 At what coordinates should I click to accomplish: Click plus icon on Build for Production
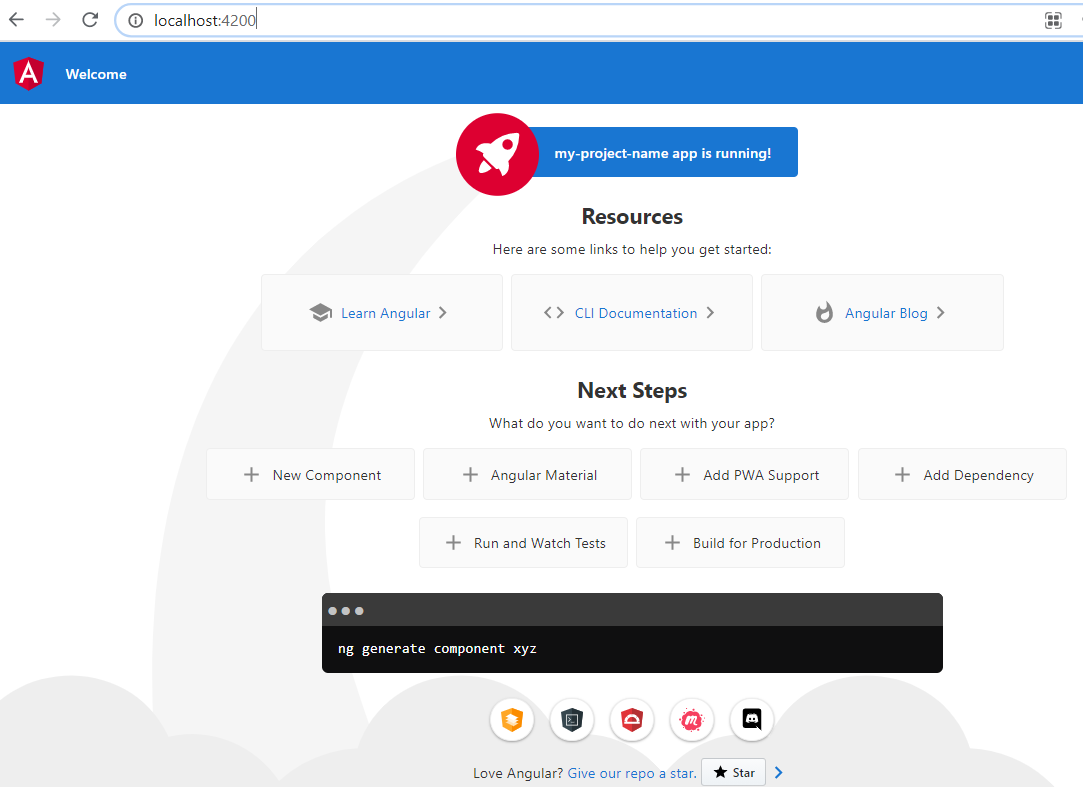pyautogui.click(x=672, y=543)
